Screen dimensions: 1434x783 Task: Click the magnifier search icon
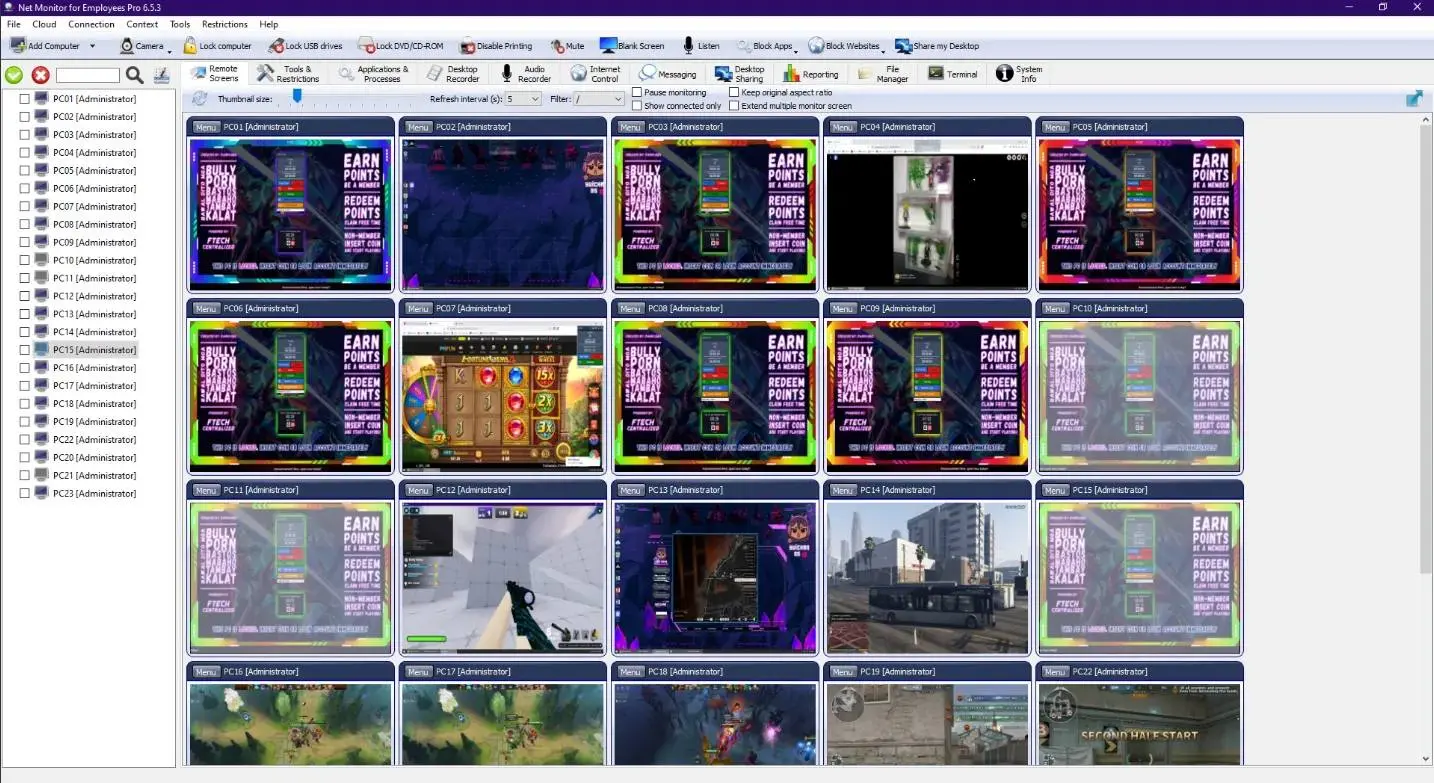tap(134, 75)
